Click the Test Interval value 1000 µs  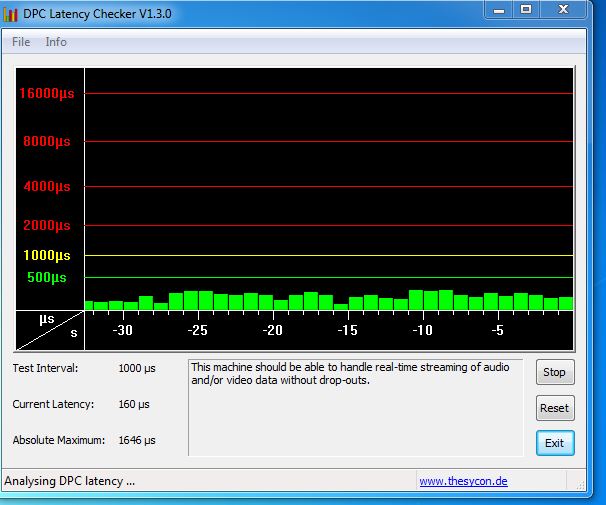(137, 368)
